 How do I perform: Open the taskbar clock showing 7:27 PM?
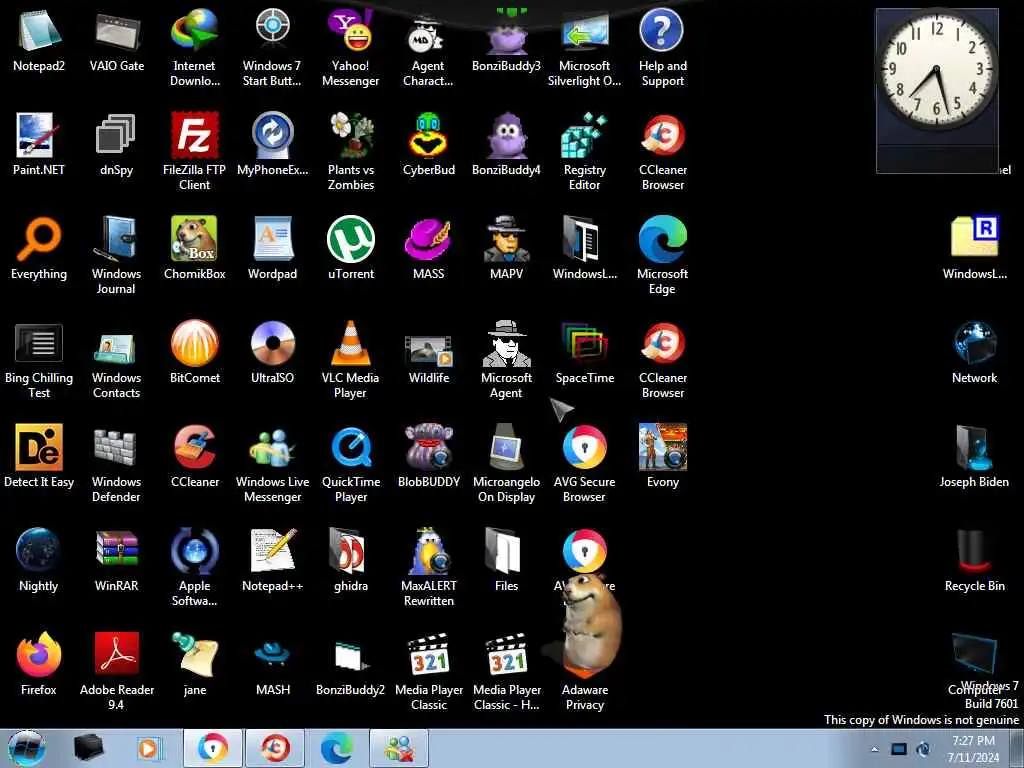tap(973, 749)
